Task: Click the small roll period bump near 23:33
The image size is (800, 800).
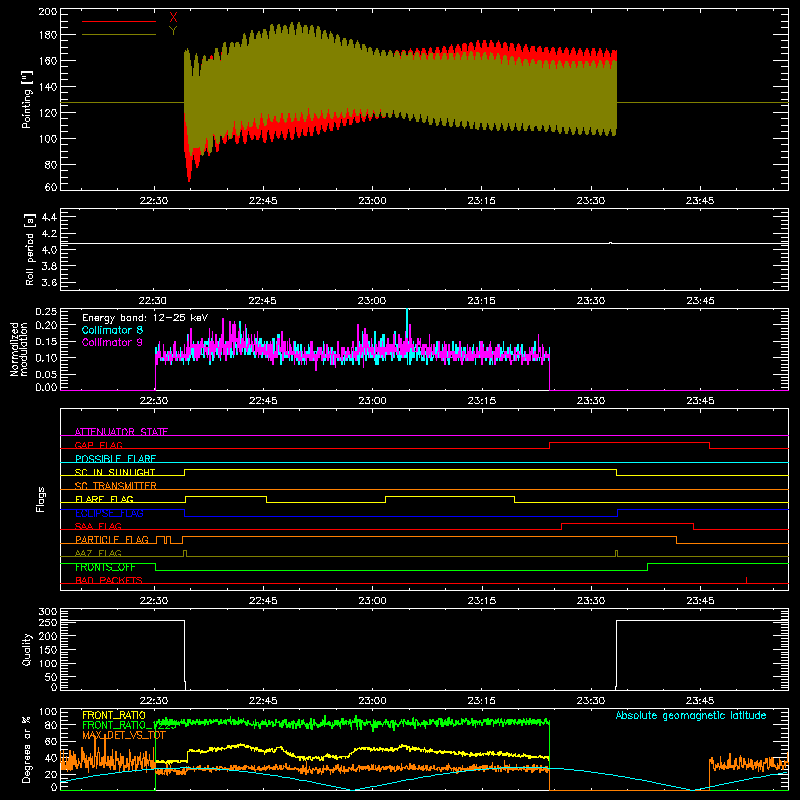Action: [611, 243]
